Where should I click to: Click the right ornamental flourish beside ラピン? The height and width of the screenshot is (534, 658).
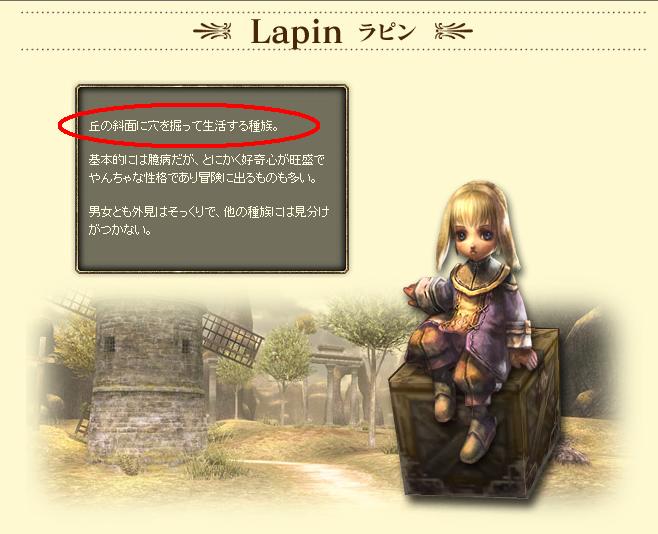coord(454,31)
